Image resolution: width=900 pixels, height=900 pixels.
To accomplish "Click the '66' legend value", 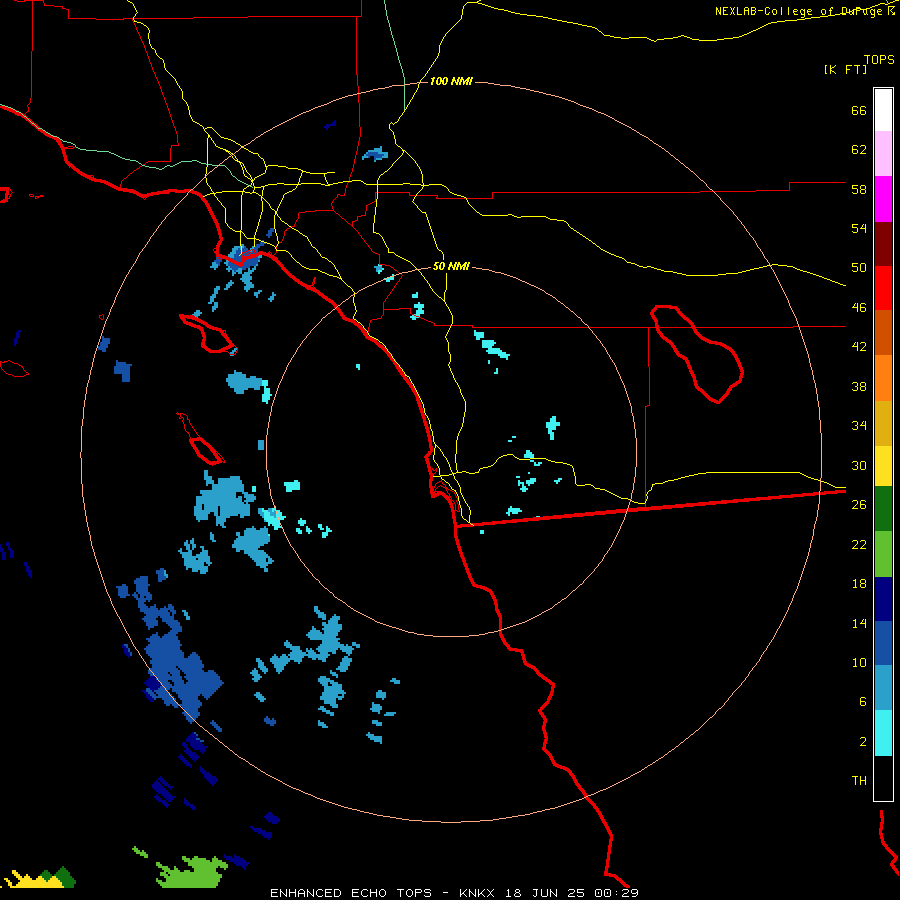I will click(859, 110).
